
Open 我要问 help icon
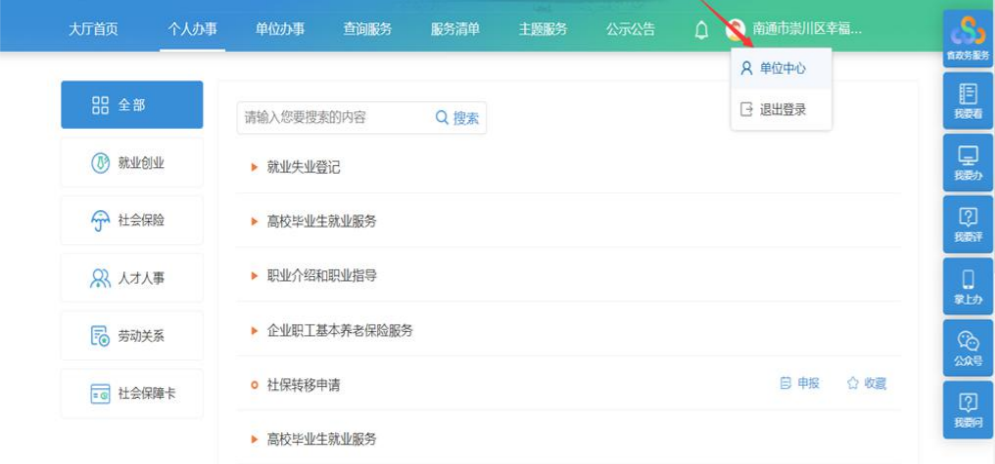(x=968, y=409)
